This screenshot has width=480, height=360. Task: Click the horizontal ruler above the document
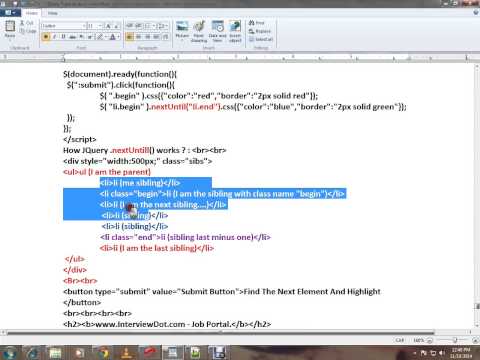[237, 58]
